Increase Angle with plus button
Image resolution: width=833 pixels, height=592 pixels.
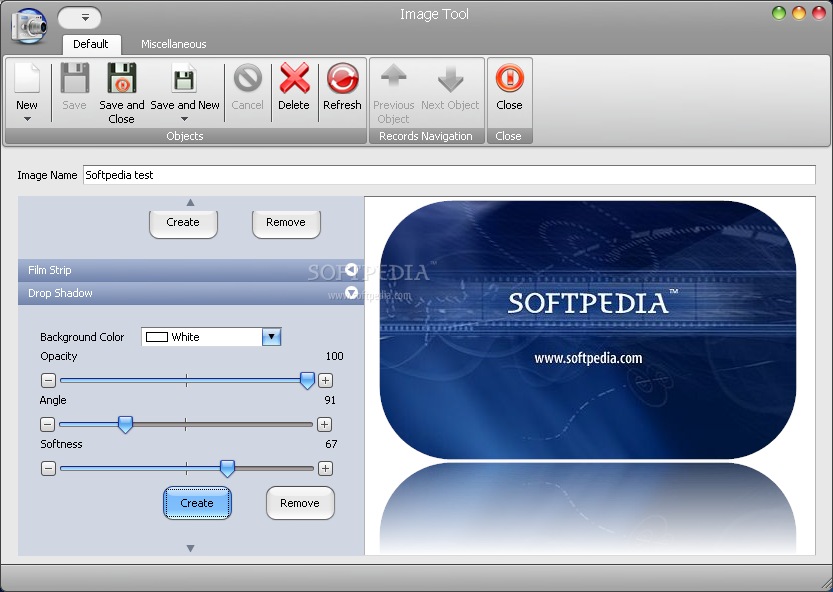tap(325, 424)
